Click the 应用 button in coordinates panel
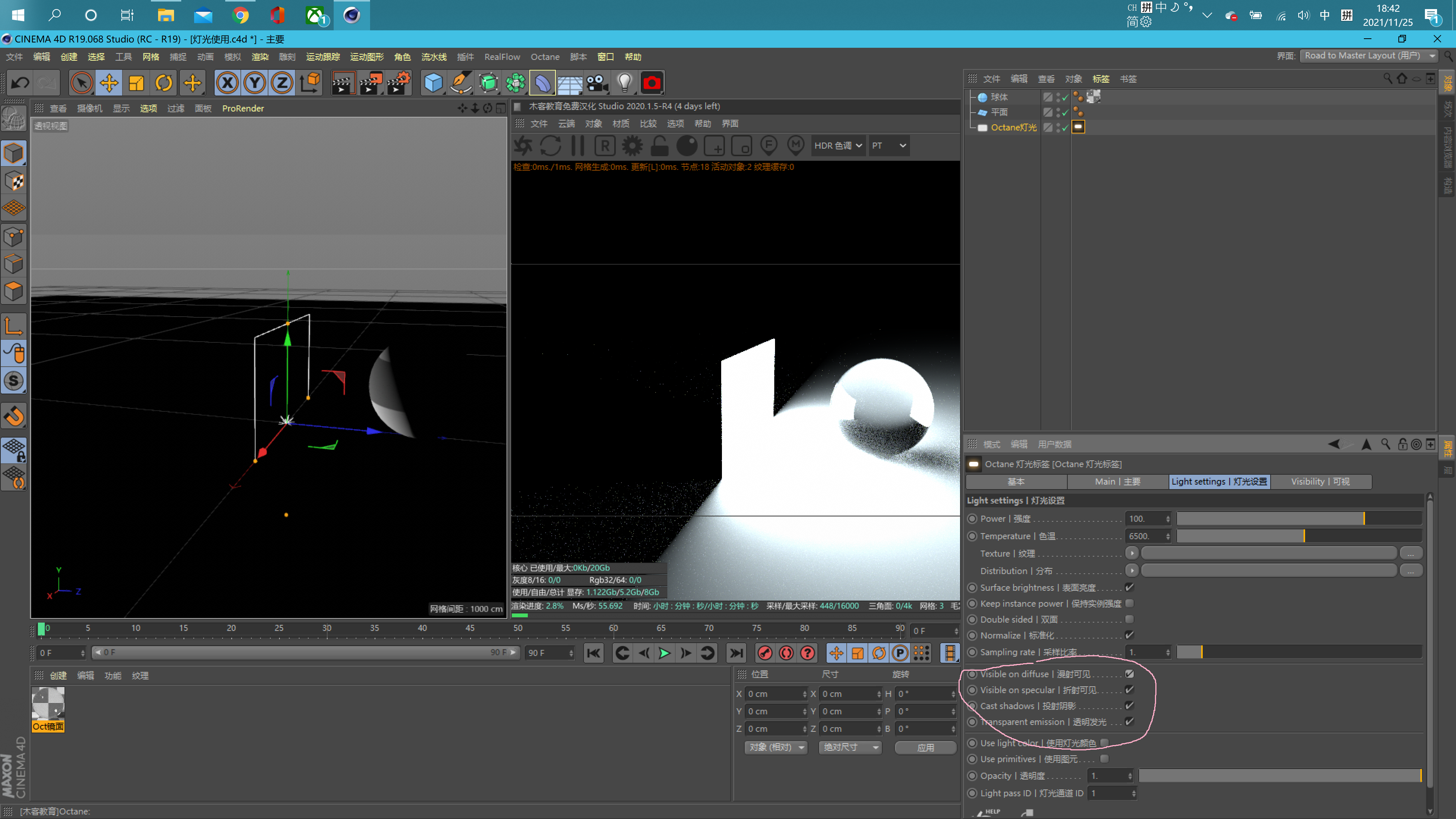Image resolution: width=1456 pixels, height=819 pixels. pyautogui.click(x=925, y=747)
